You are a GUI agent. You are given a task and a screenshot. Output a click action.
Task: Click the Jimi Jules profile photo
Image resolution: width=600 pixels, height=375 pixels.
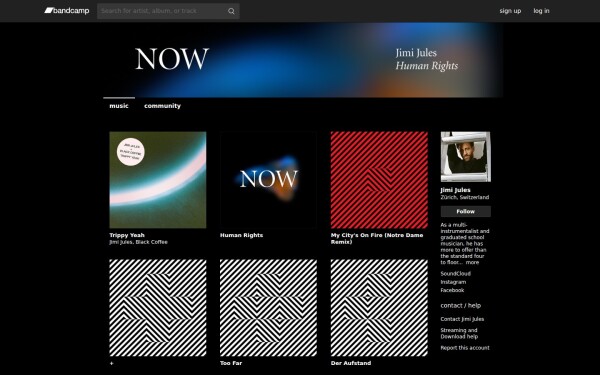466,157
